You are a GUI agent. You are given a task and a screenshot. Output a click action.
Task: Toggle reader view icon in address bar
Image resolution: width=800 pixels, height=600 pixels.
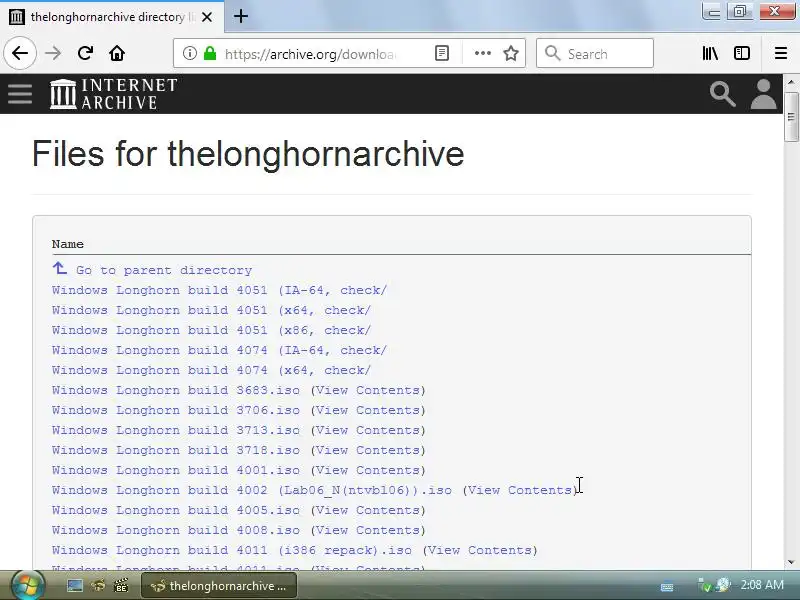[442, 53]
